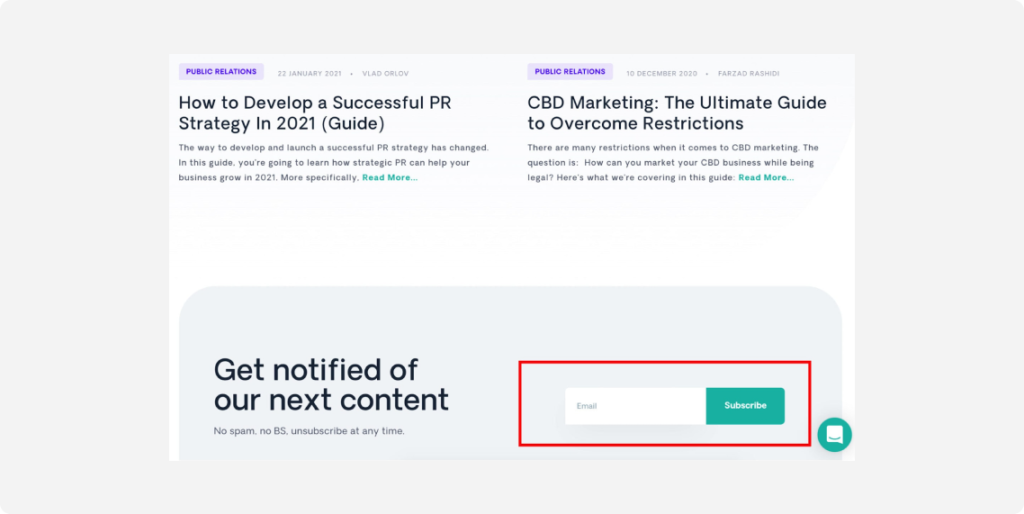The image size is (1024, 514).
Task: View author Farzad Rashidi's posts
Action: click(x=748, y=74)
